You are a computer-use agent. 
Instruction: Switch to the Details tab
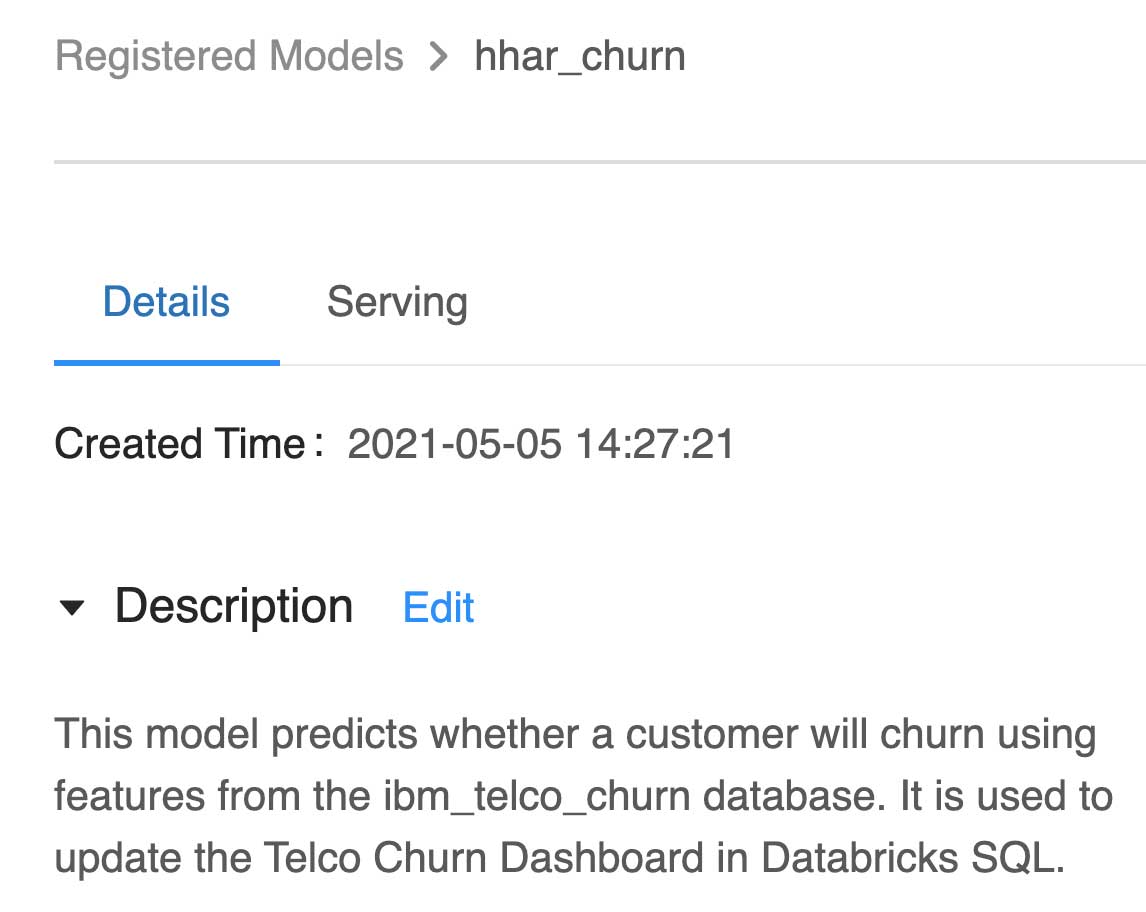(x=166, y=302)
